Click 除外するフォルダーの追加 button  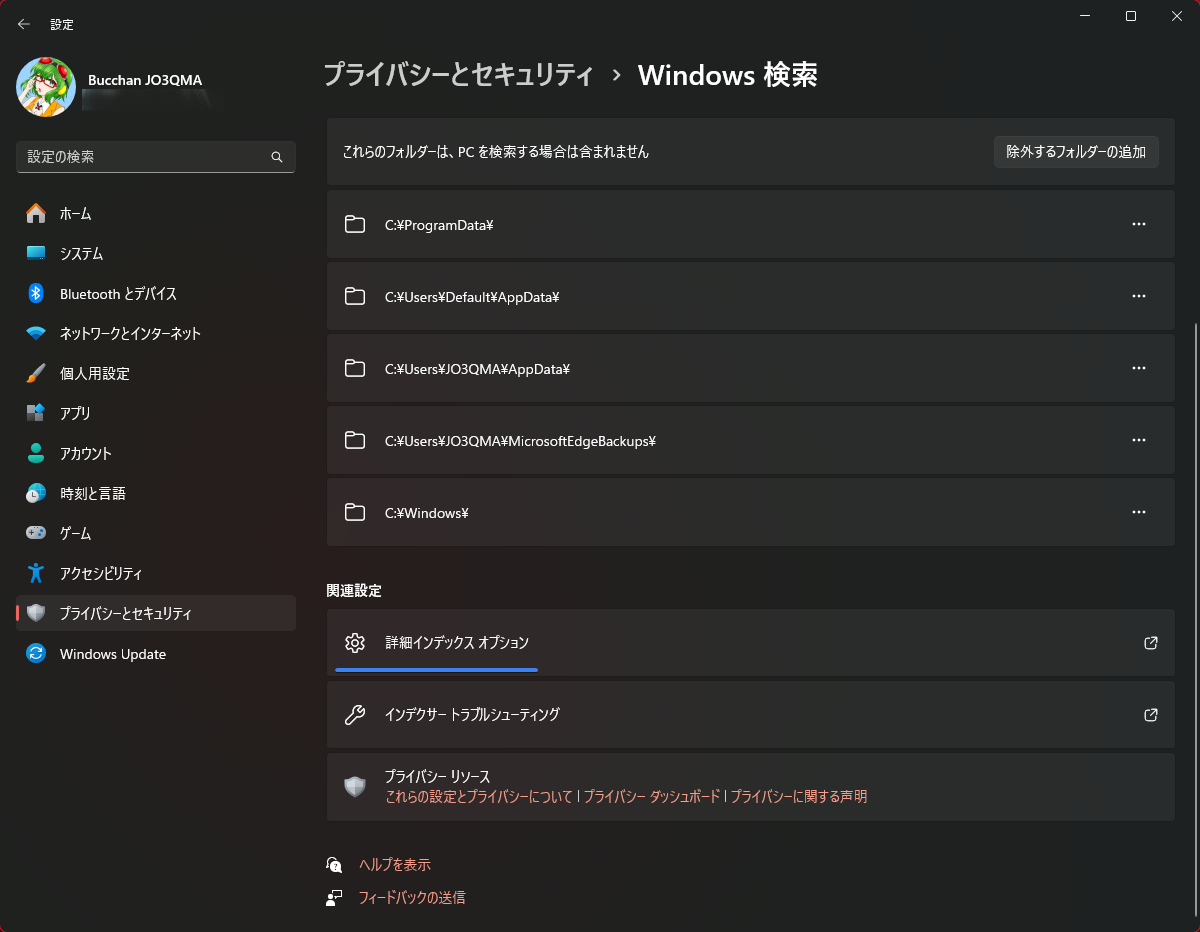tap(1076, 152)
